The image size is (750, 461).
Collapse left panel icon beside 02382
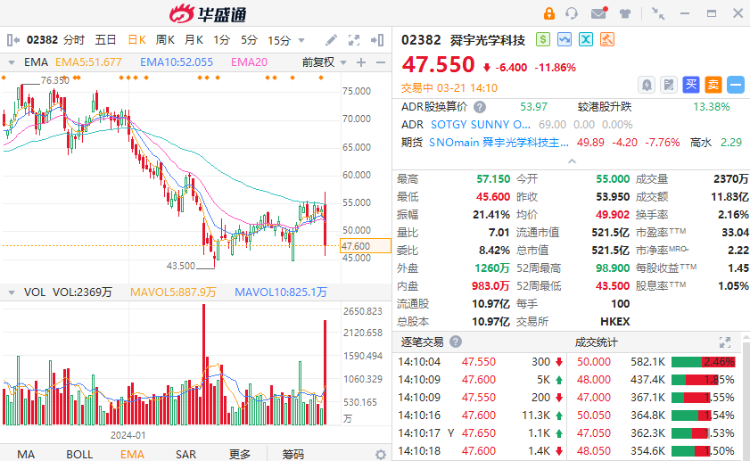click(x=13, y=40)
